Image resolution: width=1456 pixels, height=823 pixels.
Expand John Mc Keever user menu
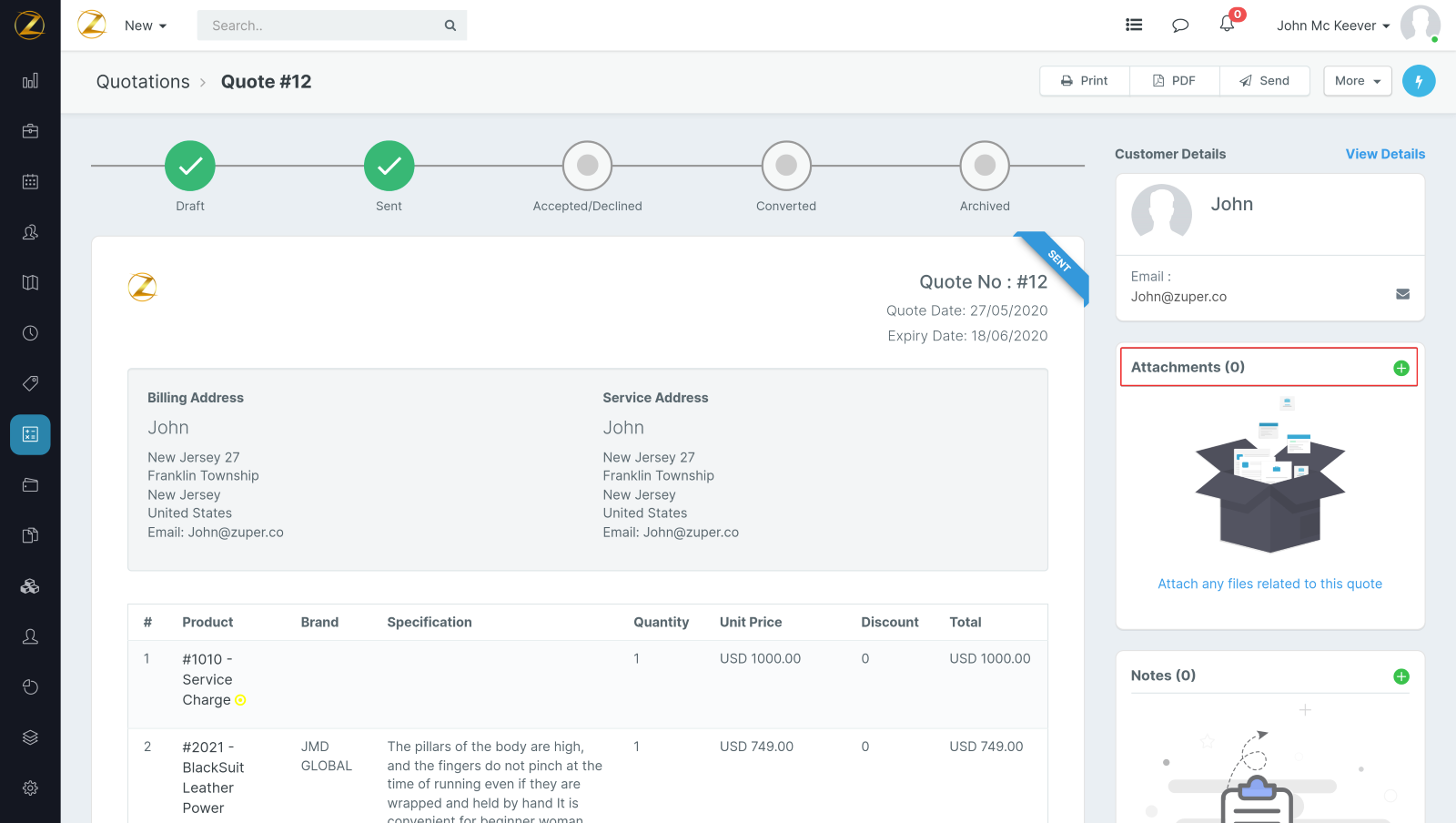[1332, 25]
